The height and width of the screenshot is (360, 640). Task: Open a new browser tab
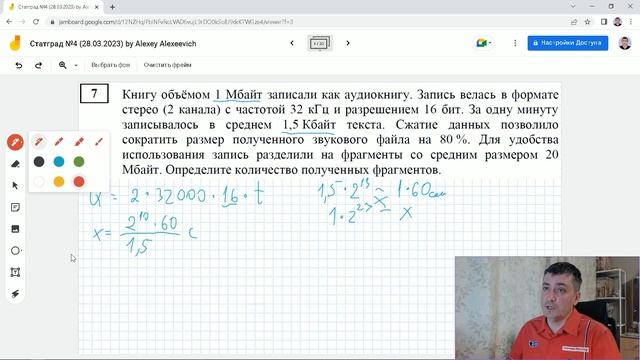tap(112, 7)
